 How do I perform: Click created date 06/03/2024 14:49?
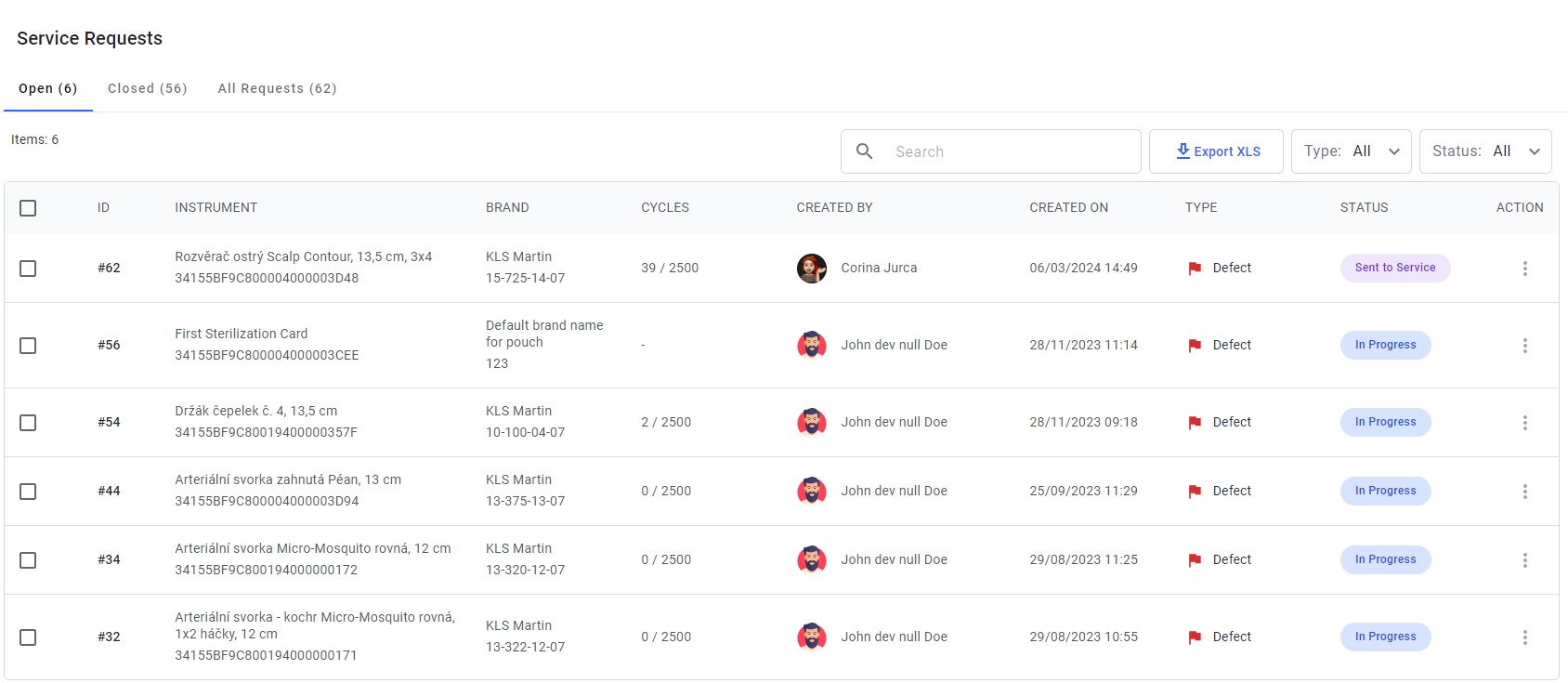[x=1083, y=268]
